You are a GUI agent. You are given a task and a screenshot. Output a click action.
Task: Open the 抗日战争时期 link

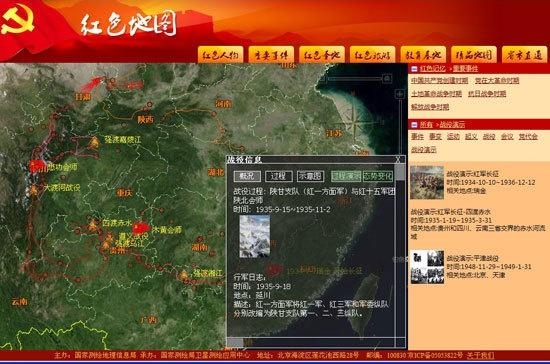click(487, 94)
